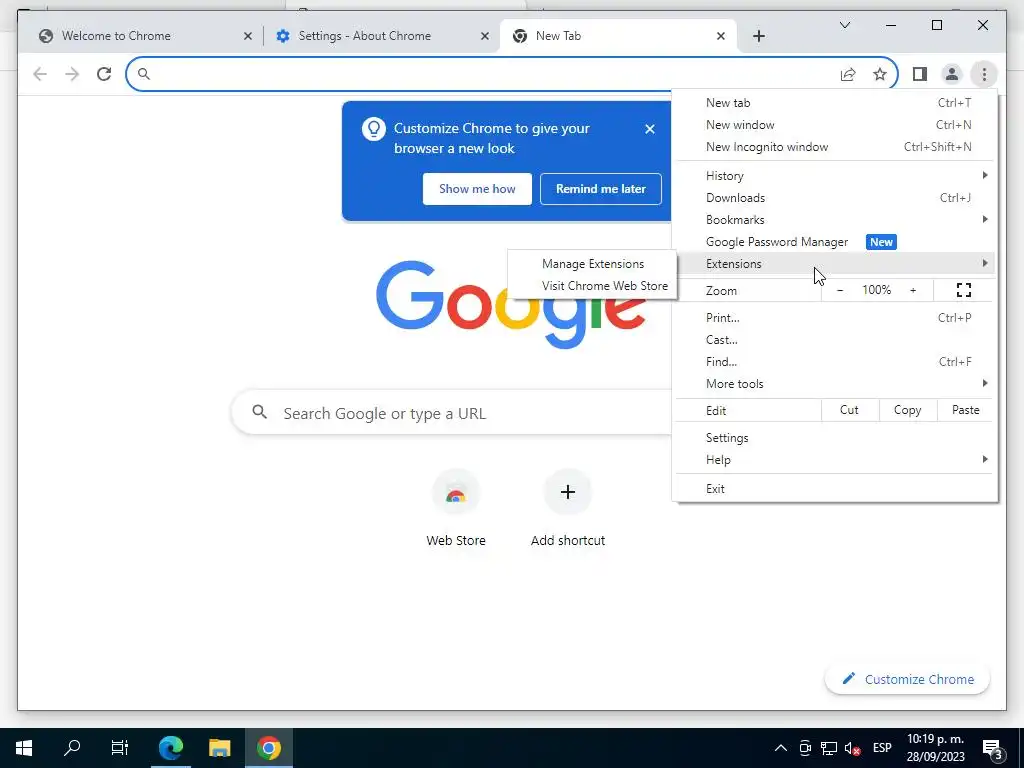Click the forward navigation arrow
The width and height of the screenshot is (1024, 768).
point(72,74)
